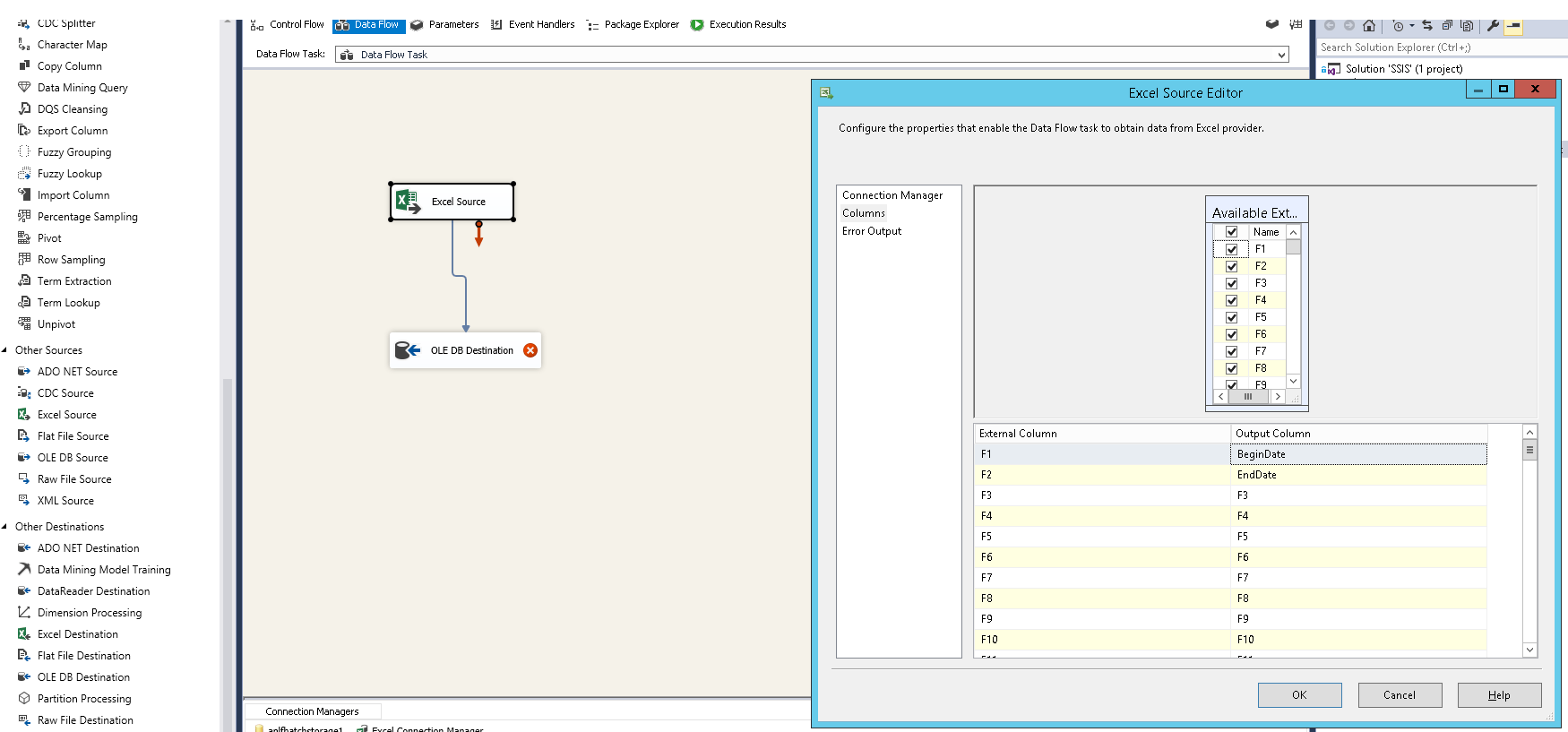The image size is (1568, 732).
Task: Click the red error output arrow under Excel Source
Action: pyautogui.click(x=478, y=234)
